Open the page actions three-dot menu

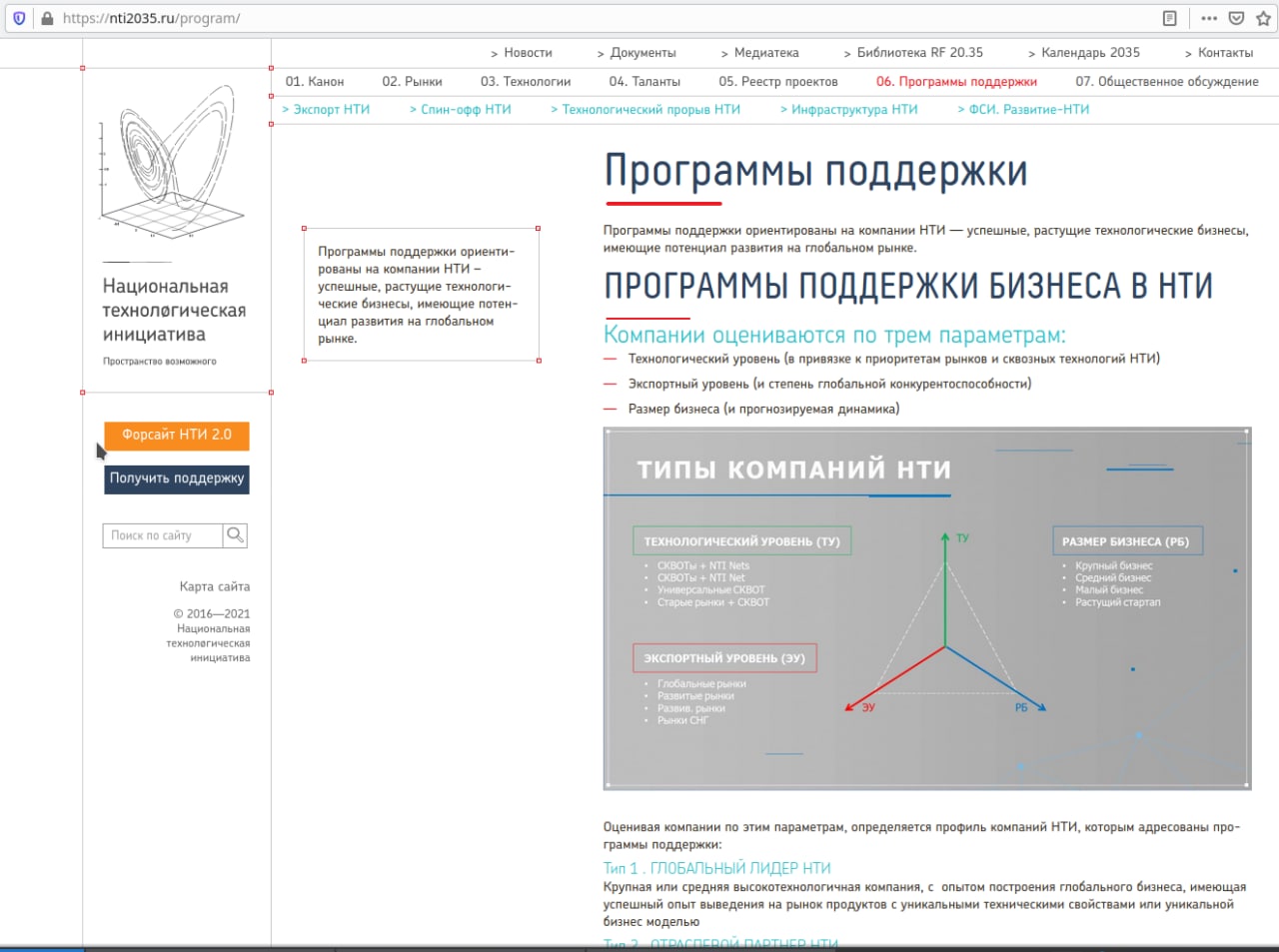[x=1209, y=18]
